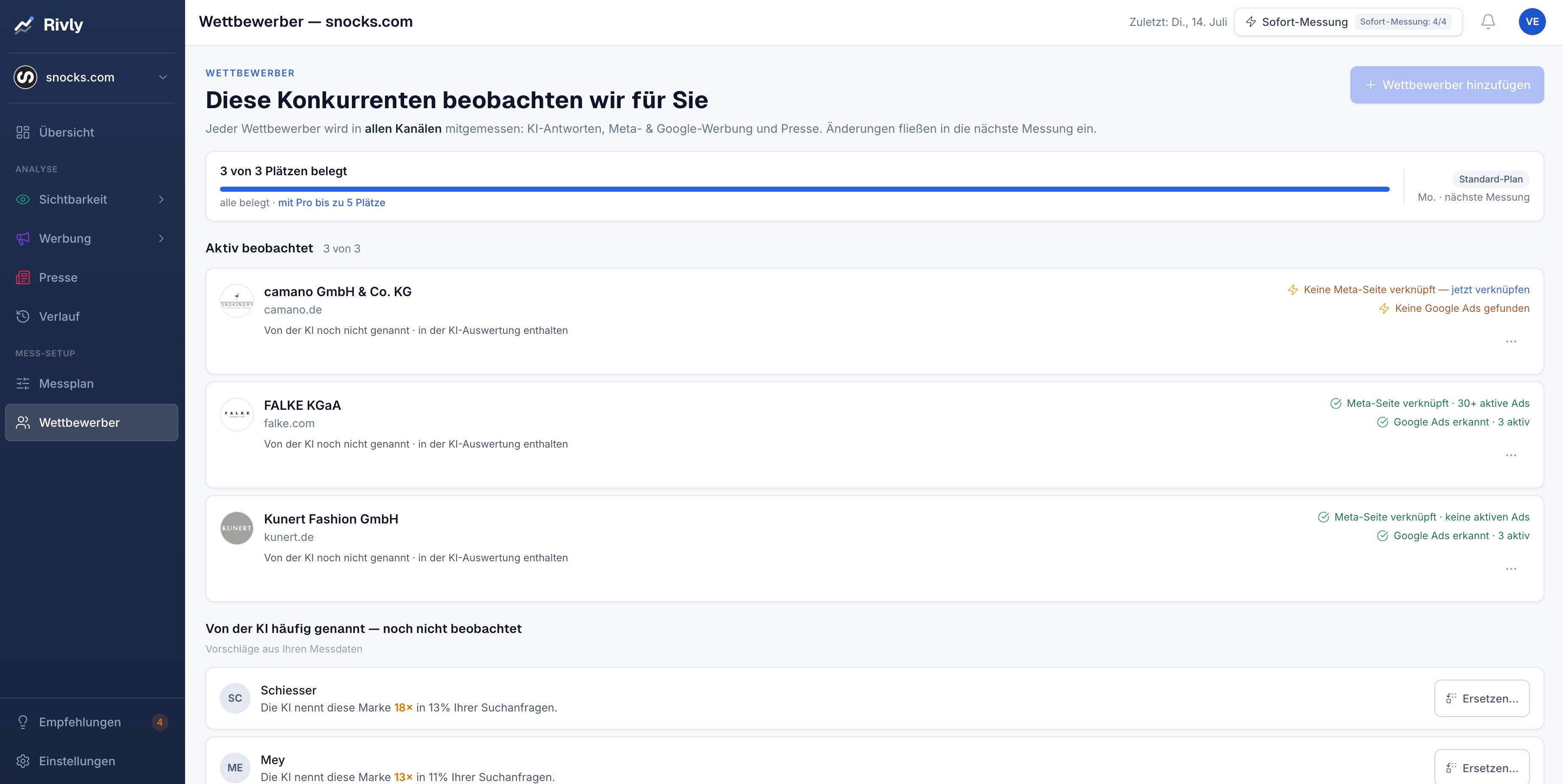
Task: Follow the mit Pro bis zu 5 Plätze link
Action: [331, 202]
